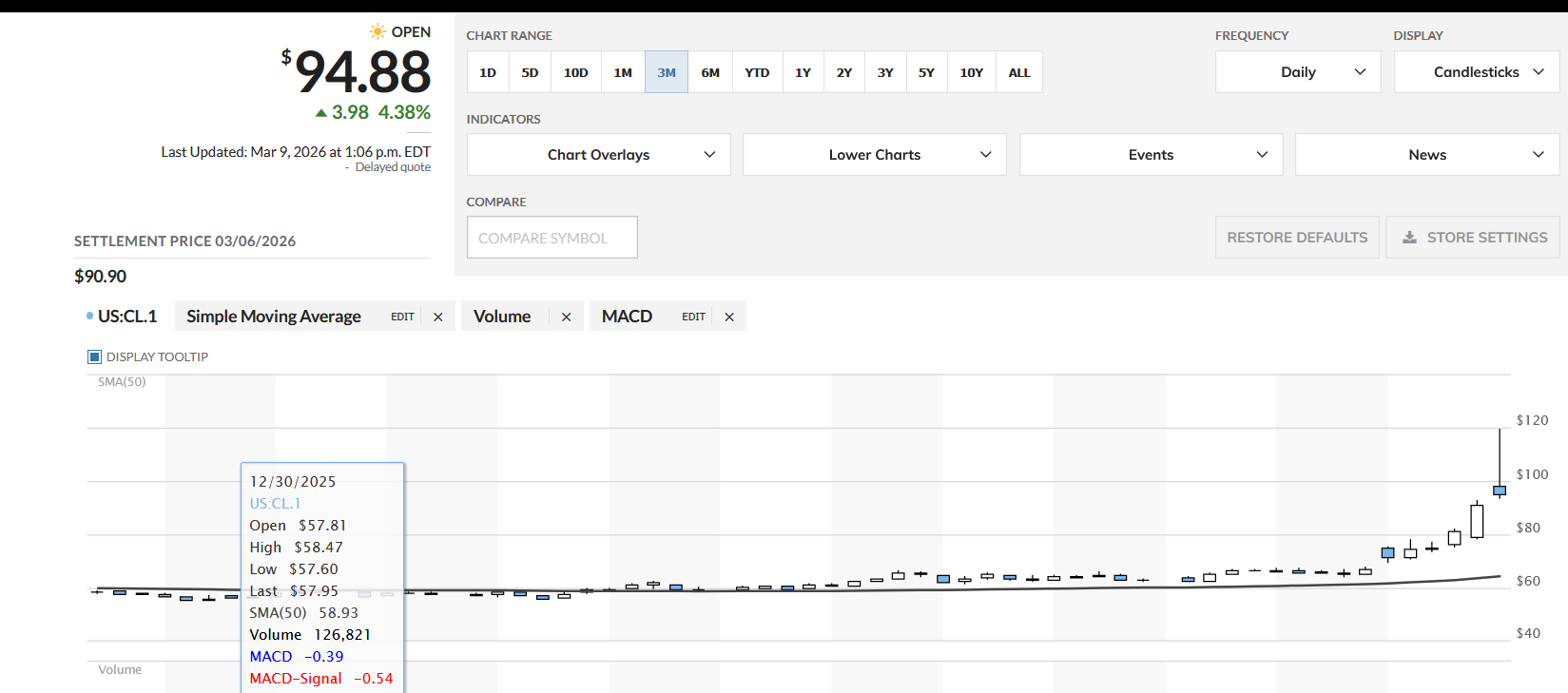Select the YTD chart range
The width and height of the screenshot is (1568, 693).
click(757, 72)
